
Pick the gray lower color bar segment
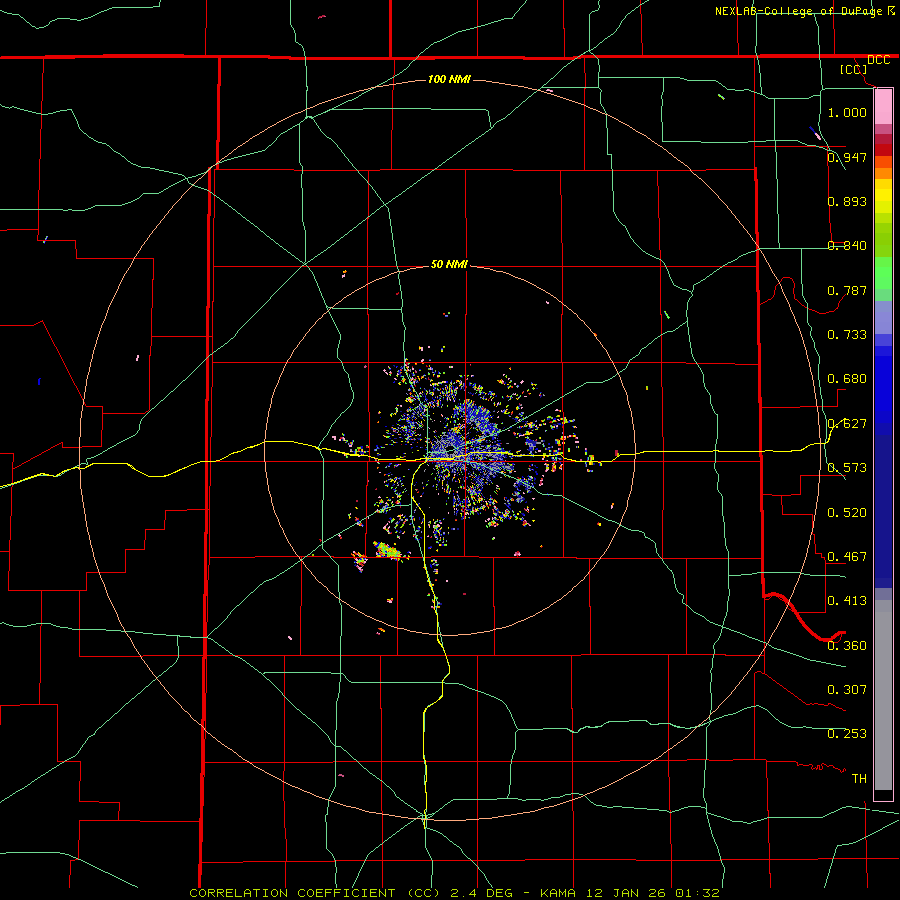pos(883,695)
